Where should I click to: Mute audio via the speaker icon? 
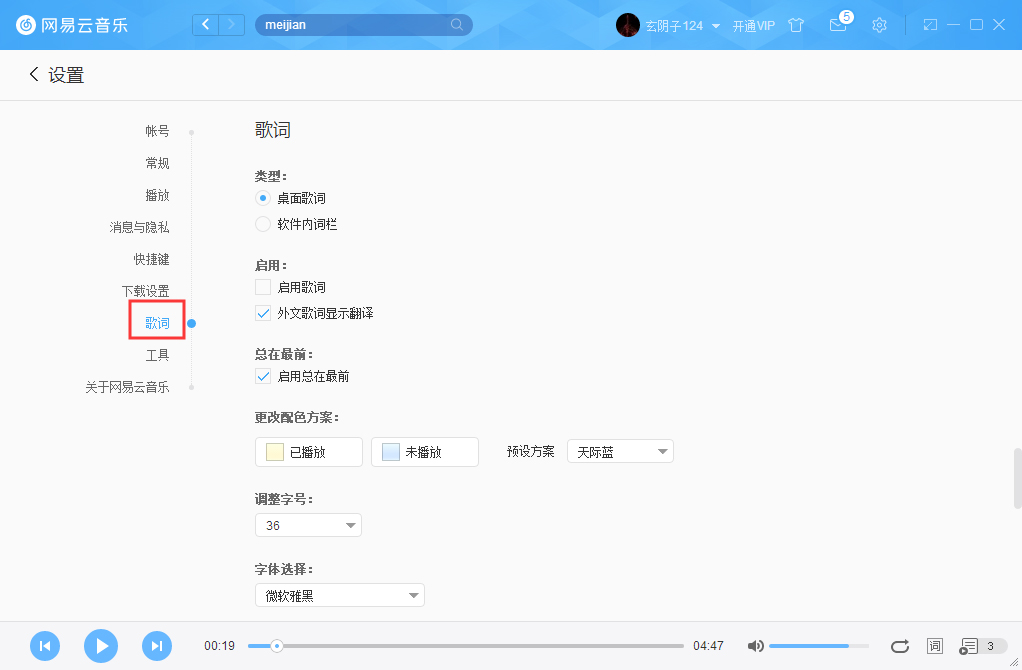(x=755, y=646)
